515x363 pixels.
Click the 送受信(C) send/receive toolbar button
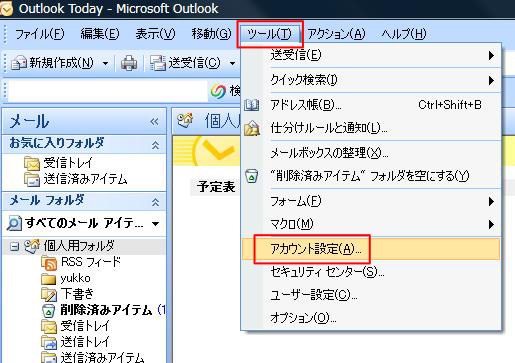185,63
